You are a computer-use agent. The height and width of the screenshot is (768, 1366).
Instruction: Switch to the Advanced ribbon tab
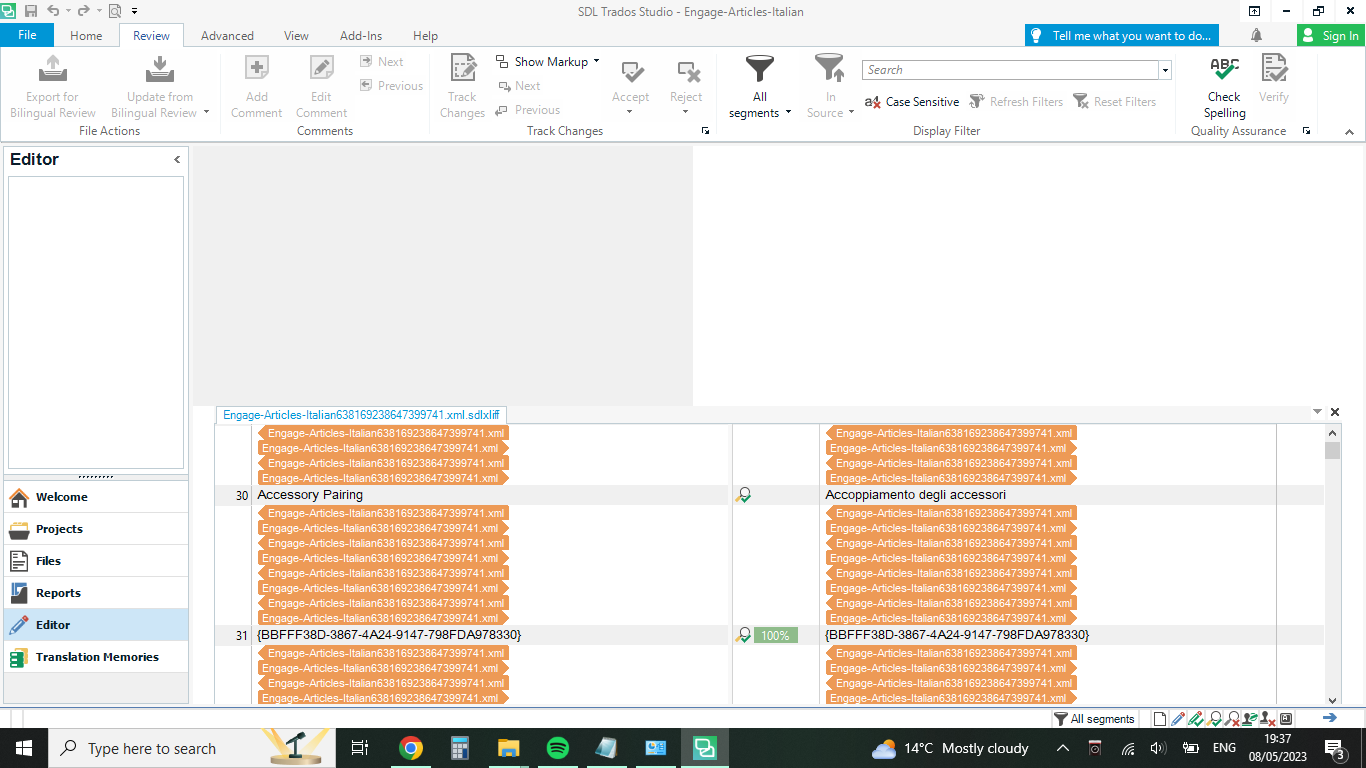(x=227, y=35)
